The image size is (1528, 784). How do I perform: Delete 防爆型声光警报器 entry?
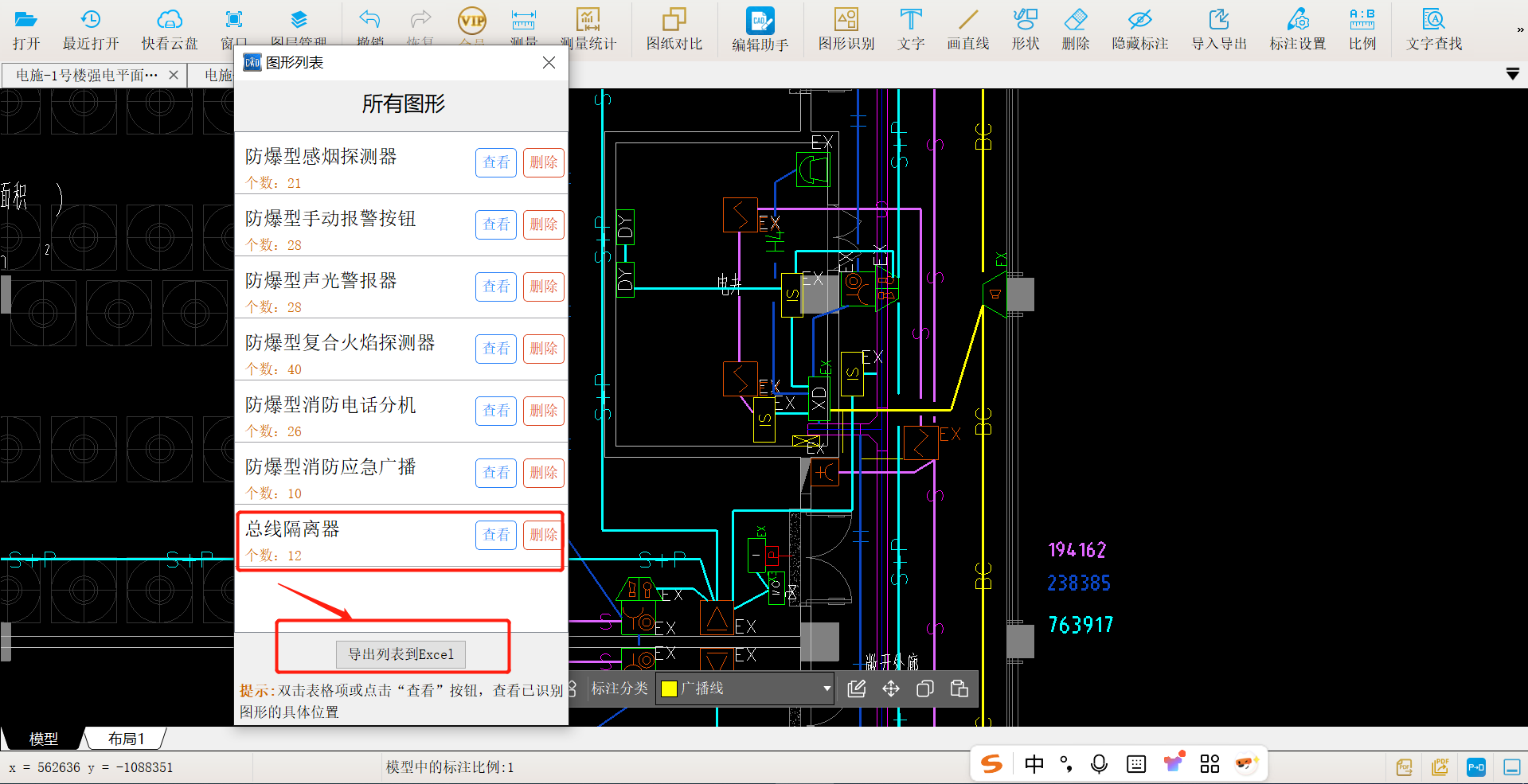(x=544, y=287)
